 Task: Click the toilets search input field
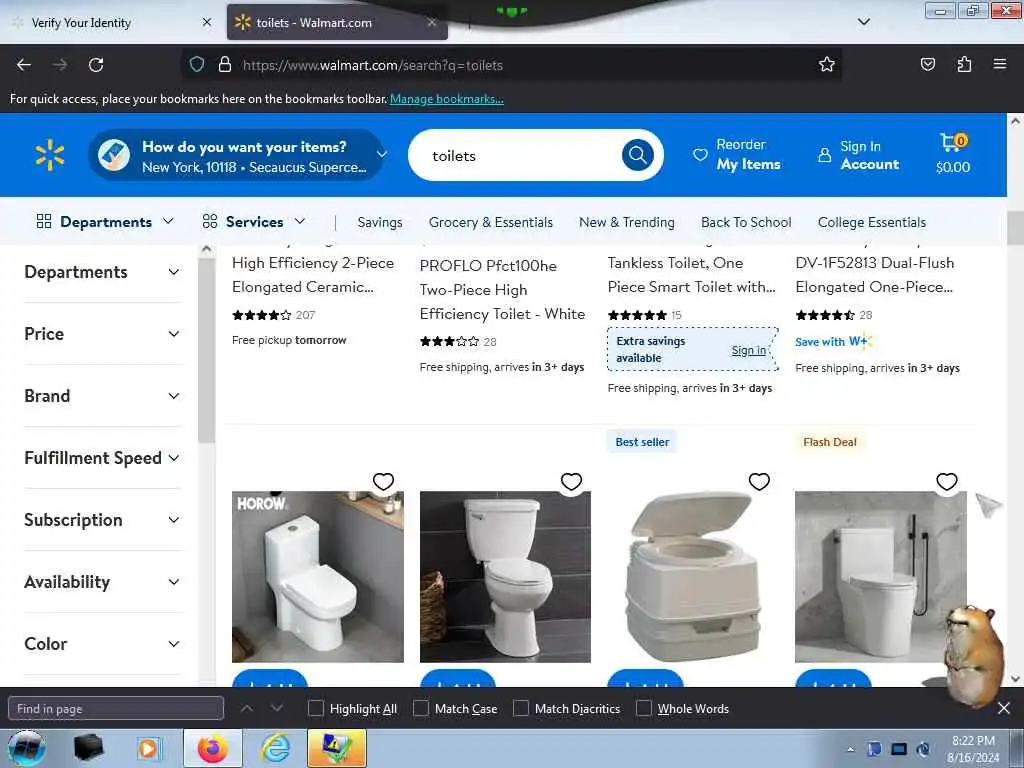click(x=522, y=155)
